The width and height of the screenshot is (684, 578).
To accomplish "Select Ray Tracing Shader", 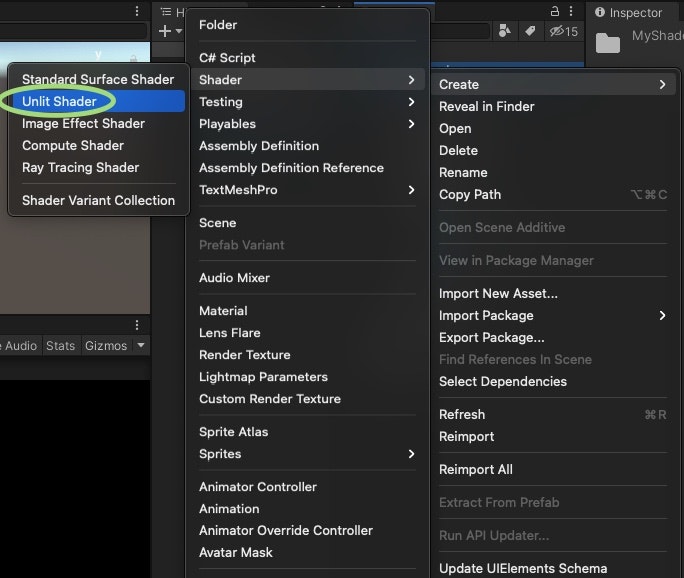I will 98,168.
